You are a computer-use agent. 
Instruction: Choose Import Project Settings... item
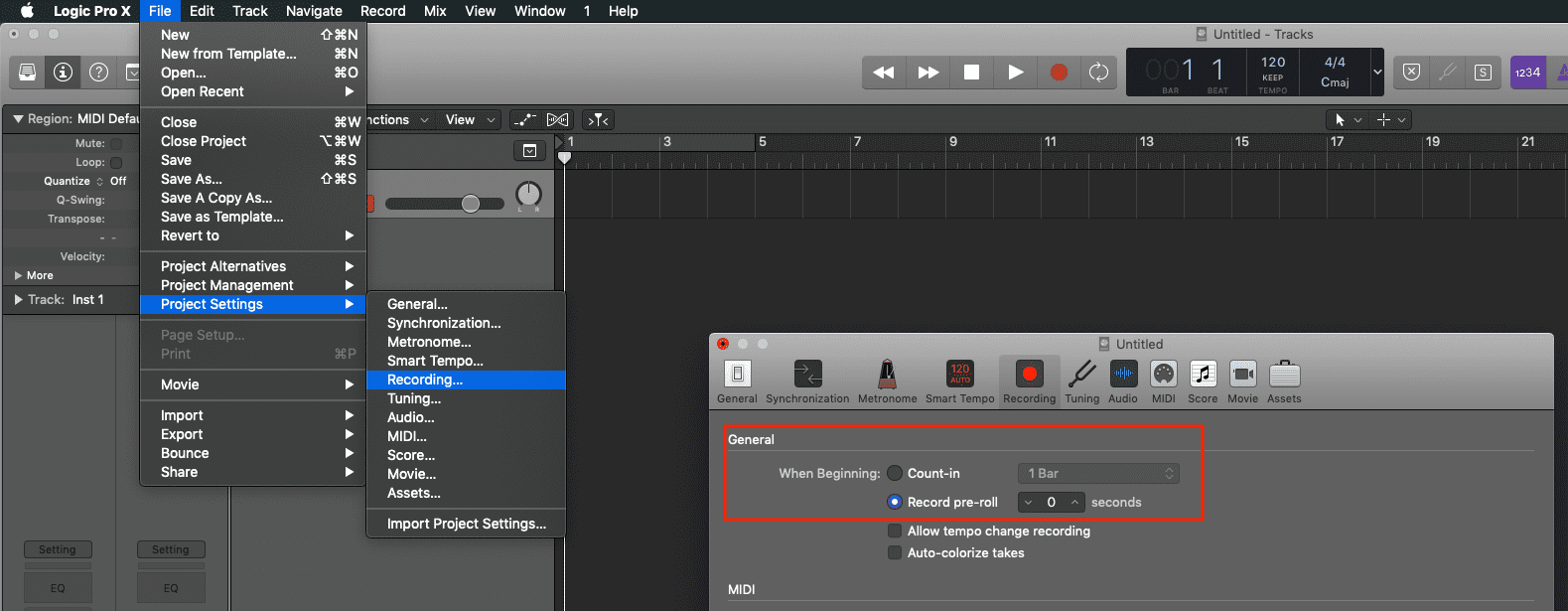[466, 524]
